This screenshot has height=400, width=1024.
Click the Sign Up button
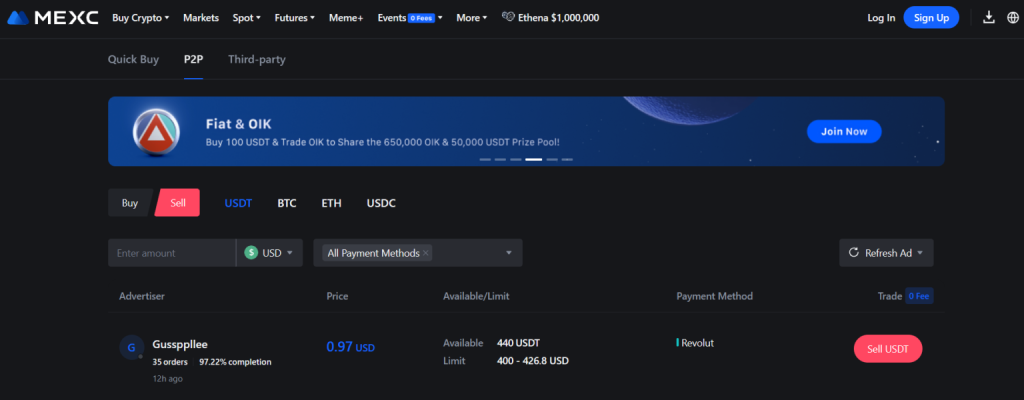[x=931, y=17]
